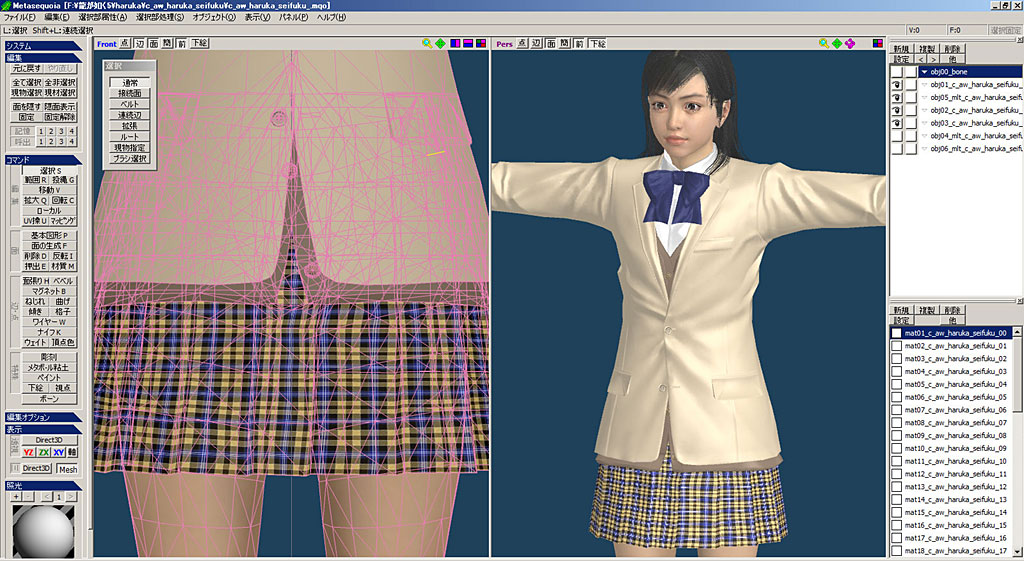Select the YZ view axis button
This screenshot has height=561, width=1024.
29,452
